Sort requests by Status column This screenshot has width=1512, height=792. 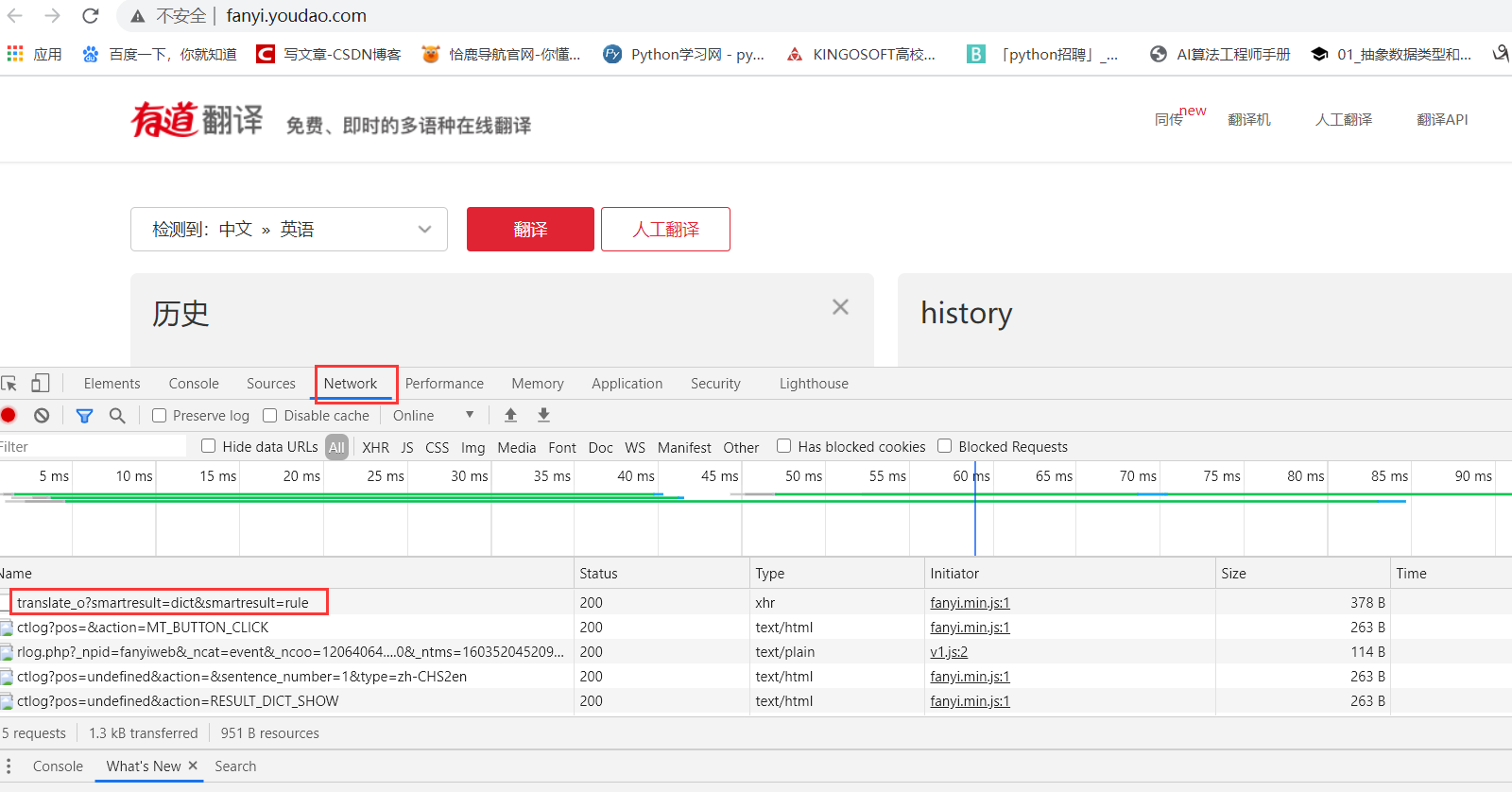coord(661,573)
